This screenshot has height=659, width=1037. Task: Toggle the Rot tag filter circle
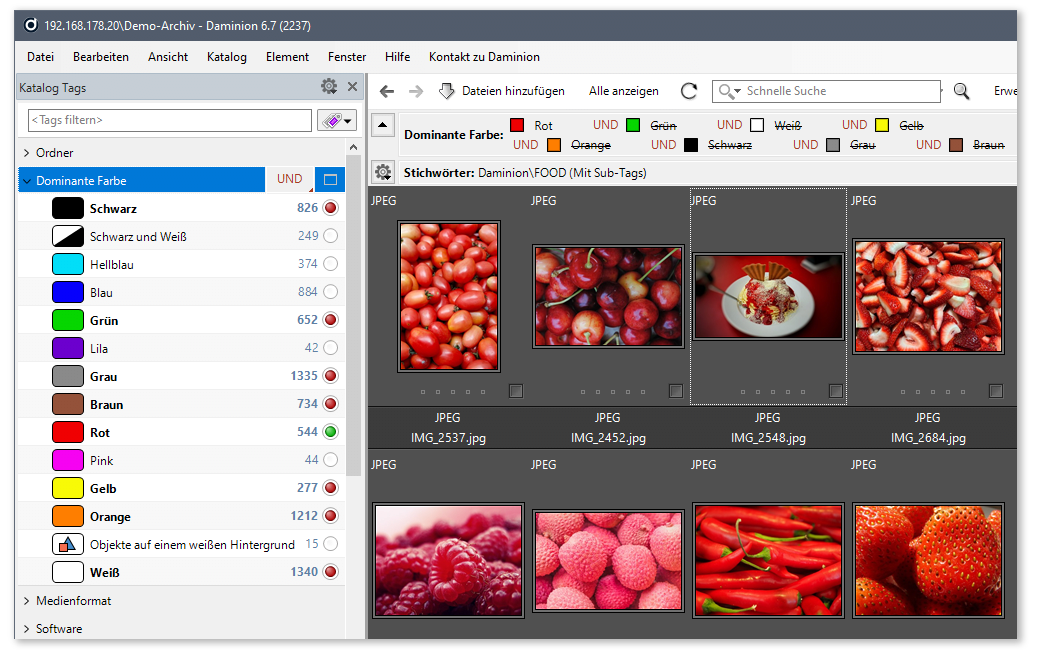pos(331,432)
